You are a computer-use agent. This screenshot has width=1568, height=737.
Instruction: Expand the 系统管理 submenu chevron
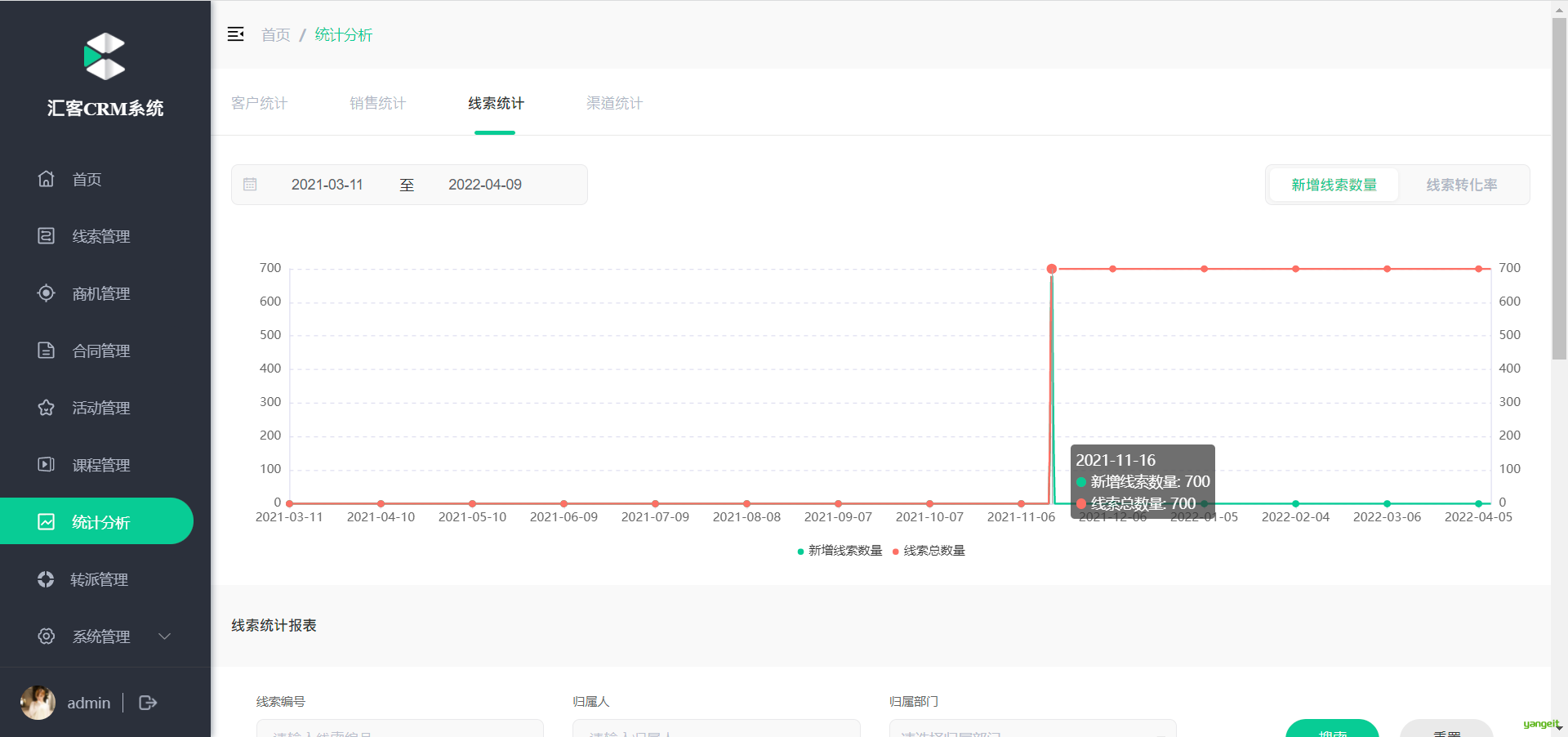pos(164,636)
